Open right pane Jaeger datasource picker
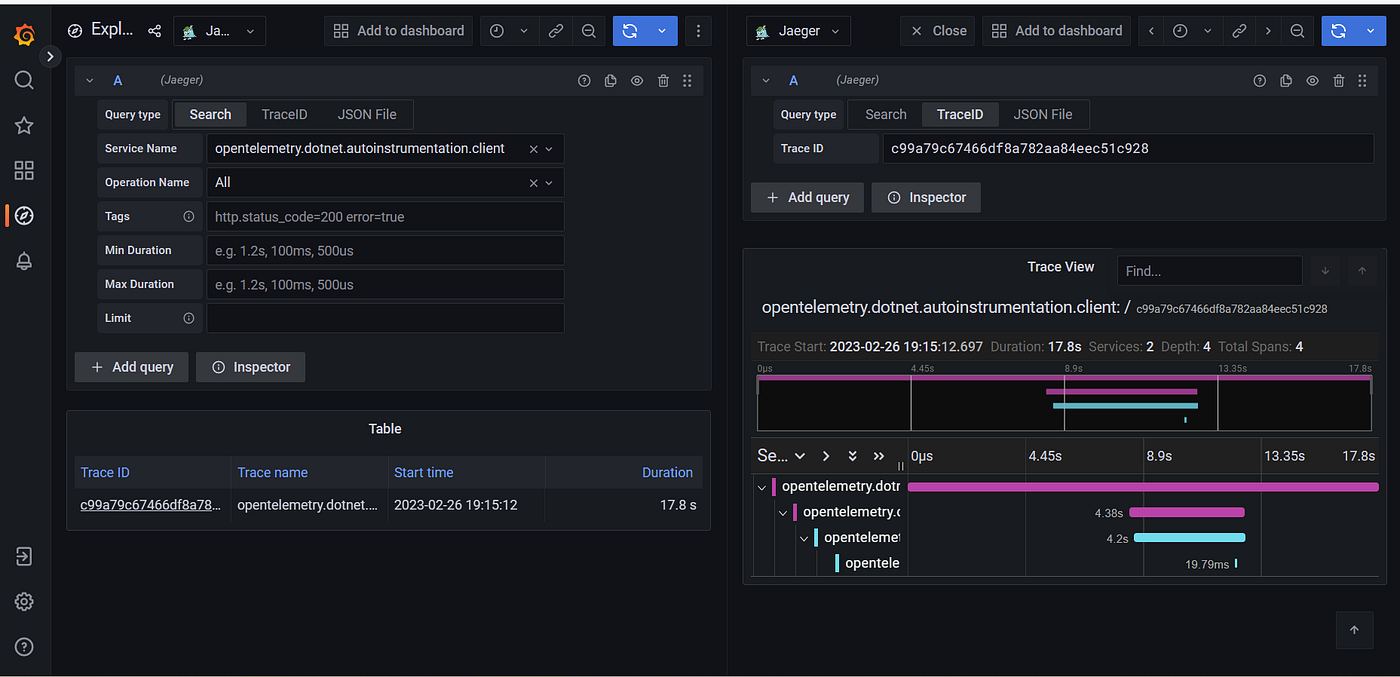The width and height of the screenshot is (1400, 677). point(798,31)
